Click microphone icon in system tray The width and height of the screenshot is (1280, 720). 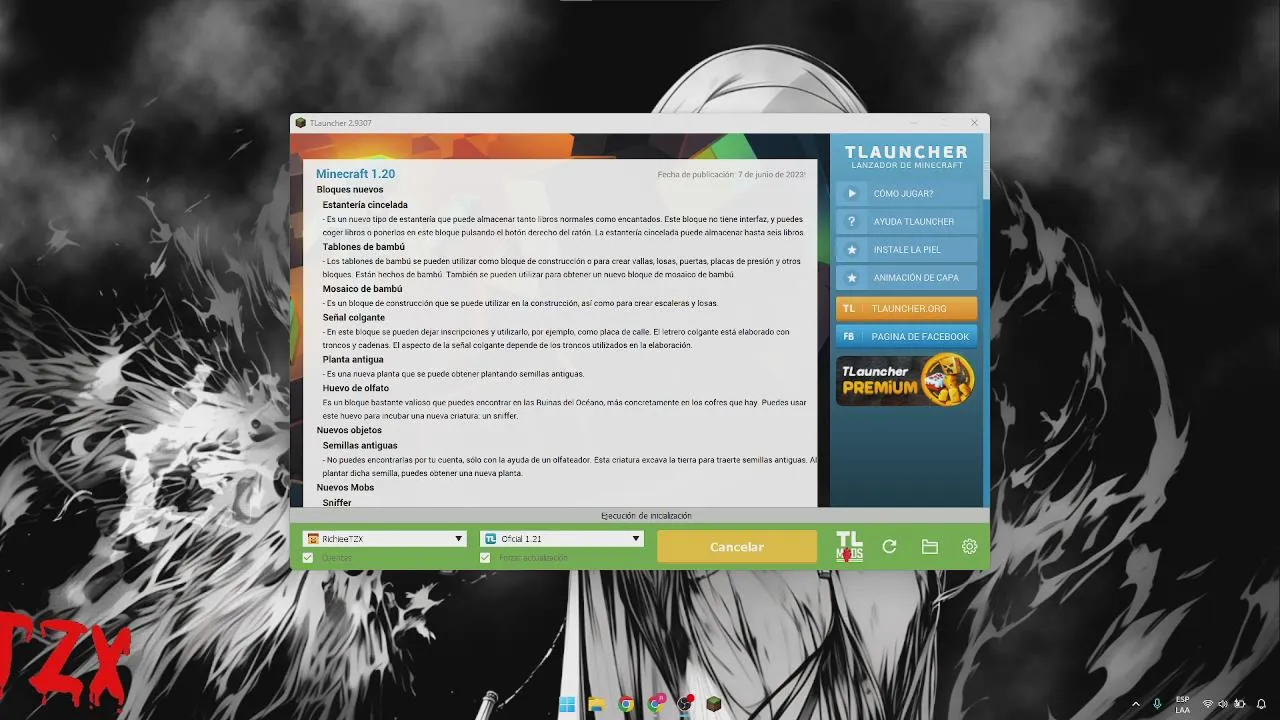click(1157, 704)
